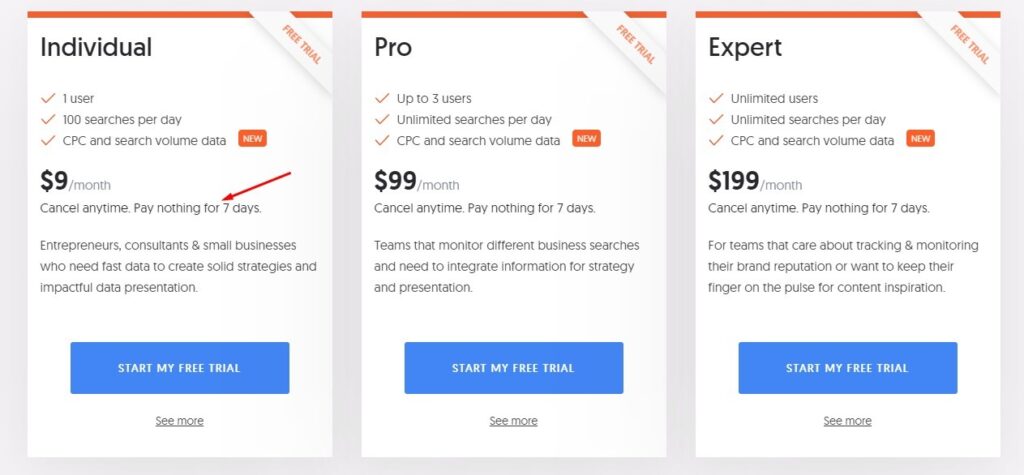1024x475 pixels.
Task: Start free trial for Individual plan
Action: click(x=180, y=368)
